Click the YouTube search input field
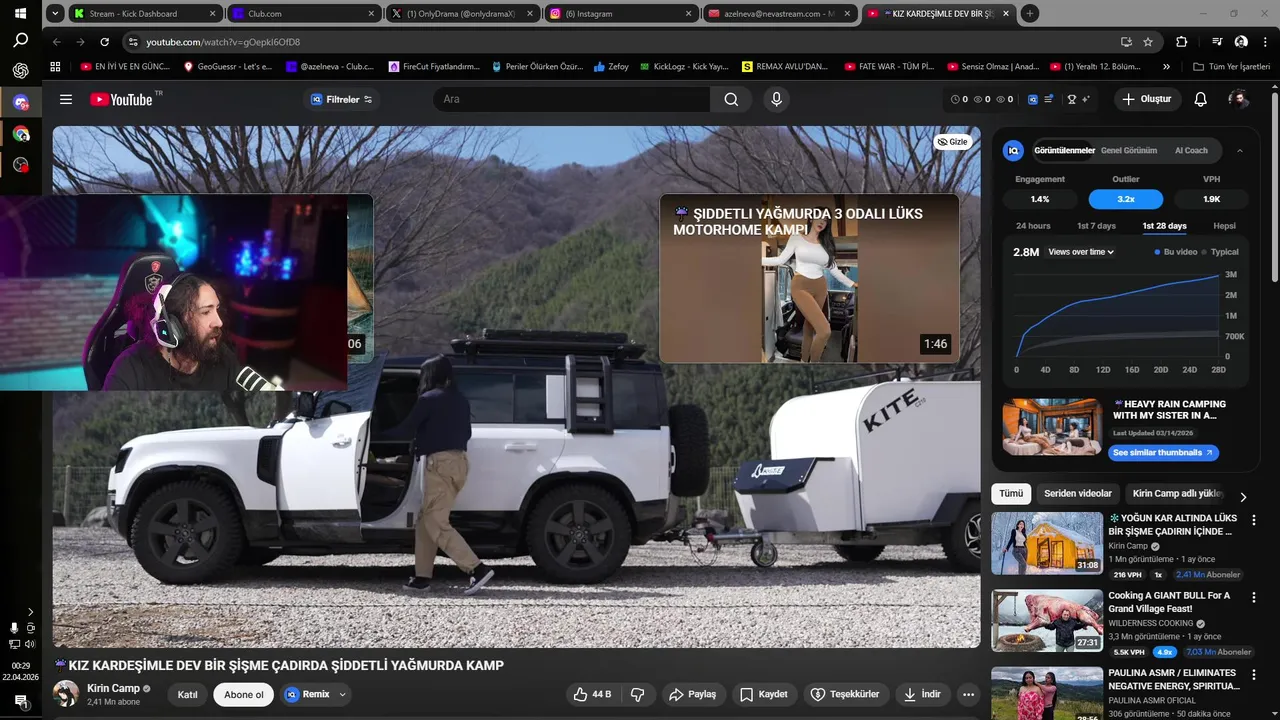Viewport: 1280px width, 720px height. pyautogui.click(x=572, y=99)
